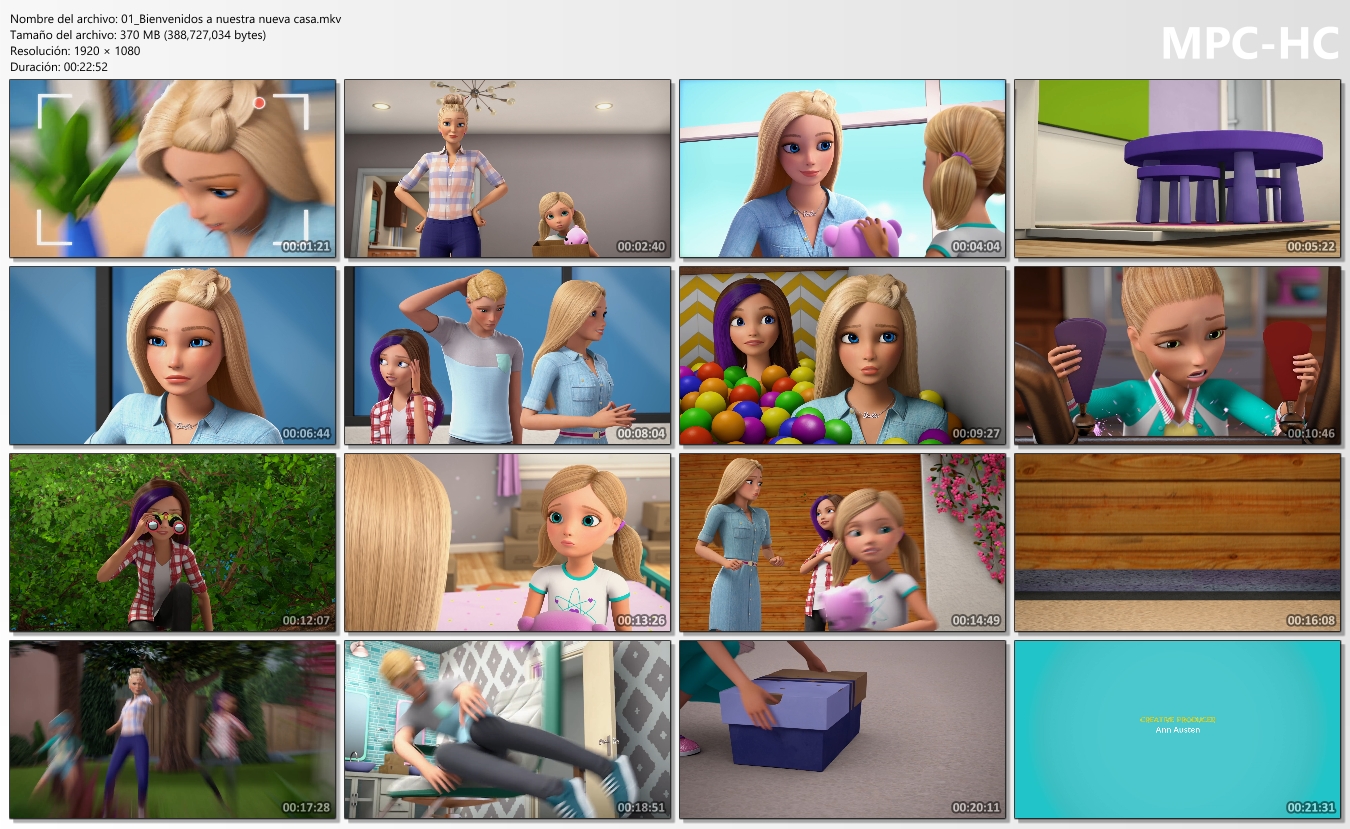This screenshot has height=829, width=1350.
Task: Select the thumbnail stamped 00:01:21
Action: [x=173, y=169]
